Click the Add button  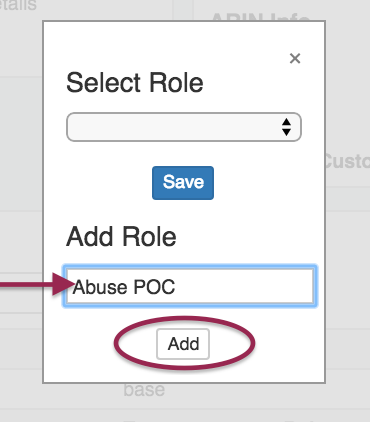click(x=183, y=344)
